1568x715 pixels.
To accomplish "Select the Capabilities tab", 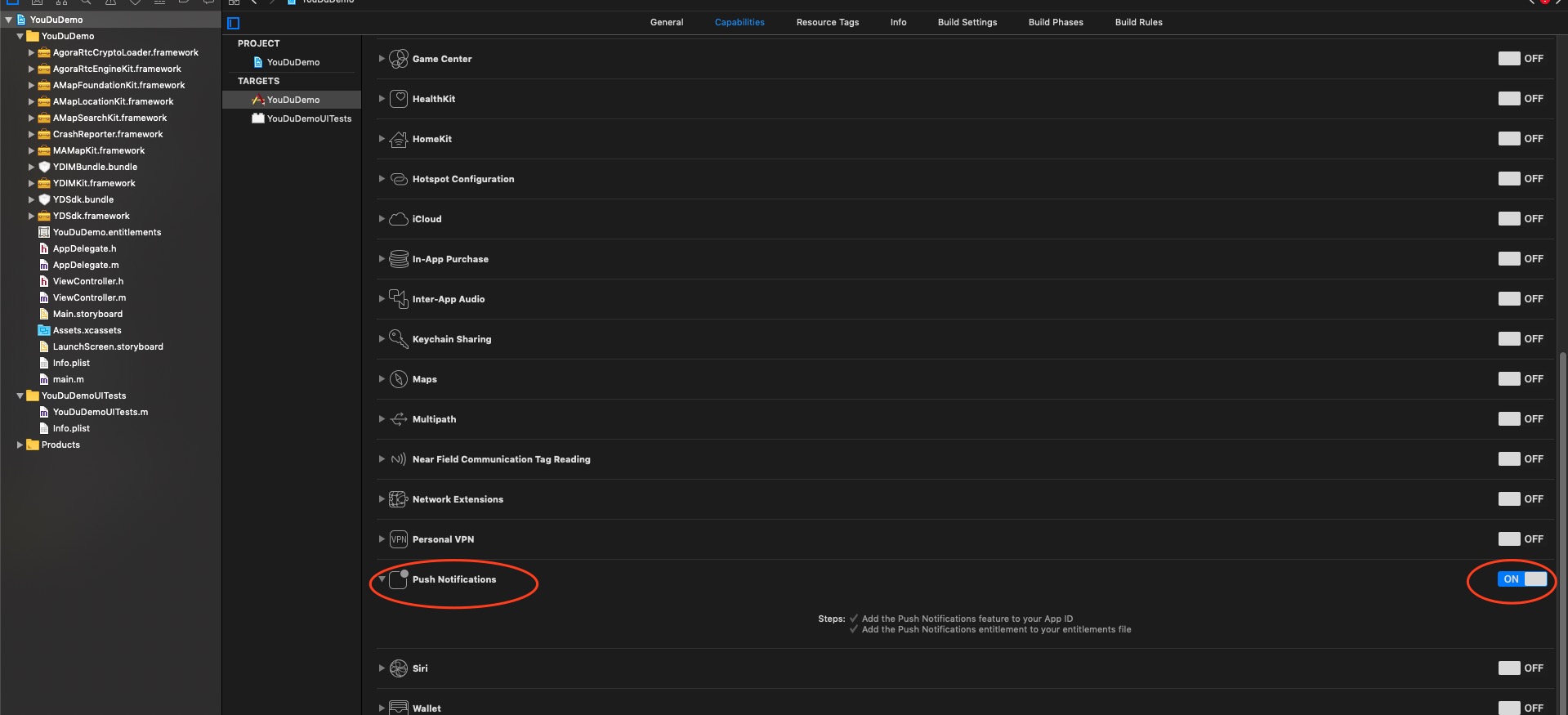I will pyautogui.click(x=739, y=22).
